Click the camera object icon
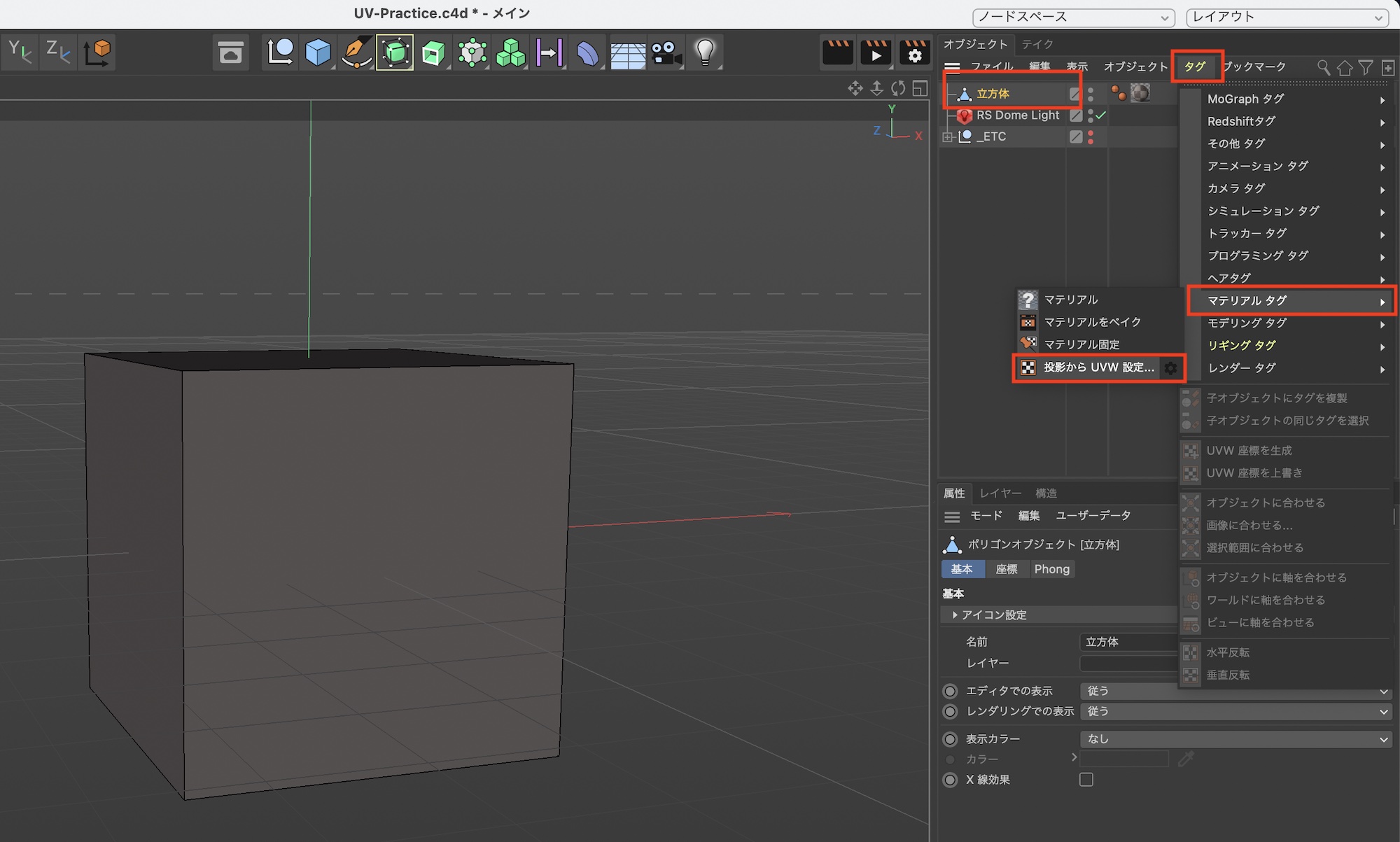This screenshot has height=842, width=1400. (666, 52)
